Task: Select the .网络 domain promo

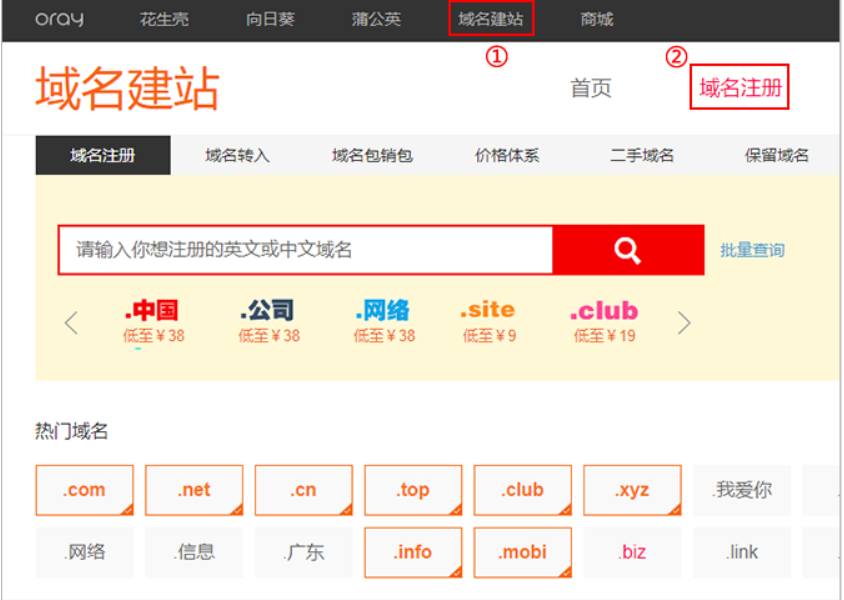Action: 383,321
